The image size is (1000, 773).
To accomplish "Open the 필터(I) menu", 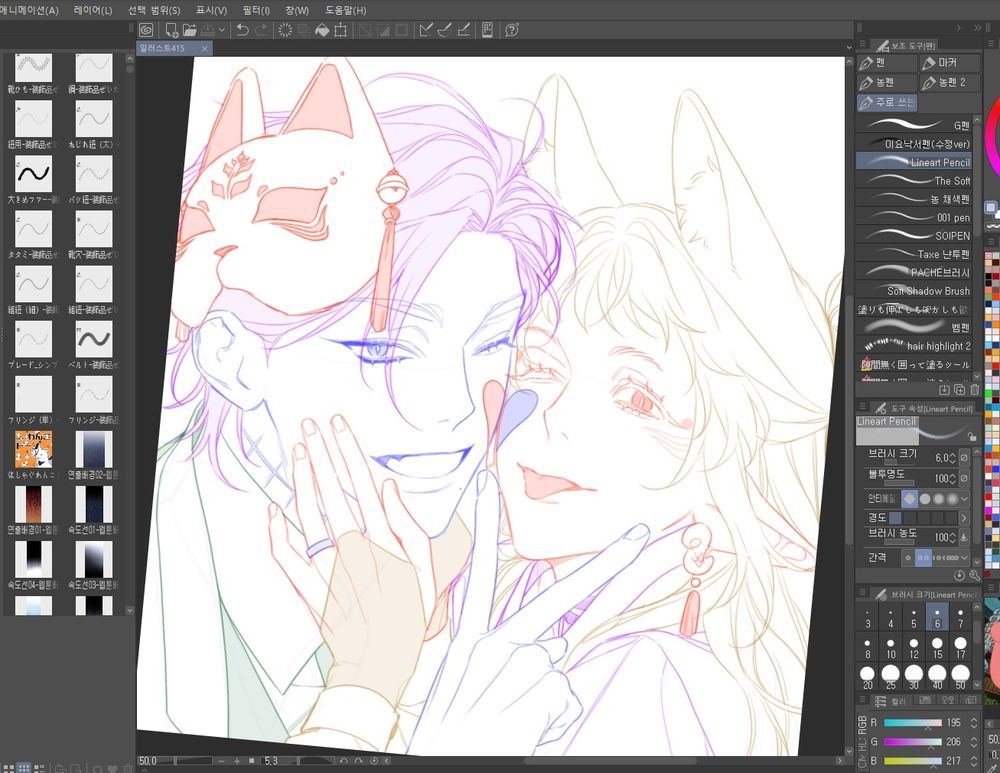I will (256, 10).
